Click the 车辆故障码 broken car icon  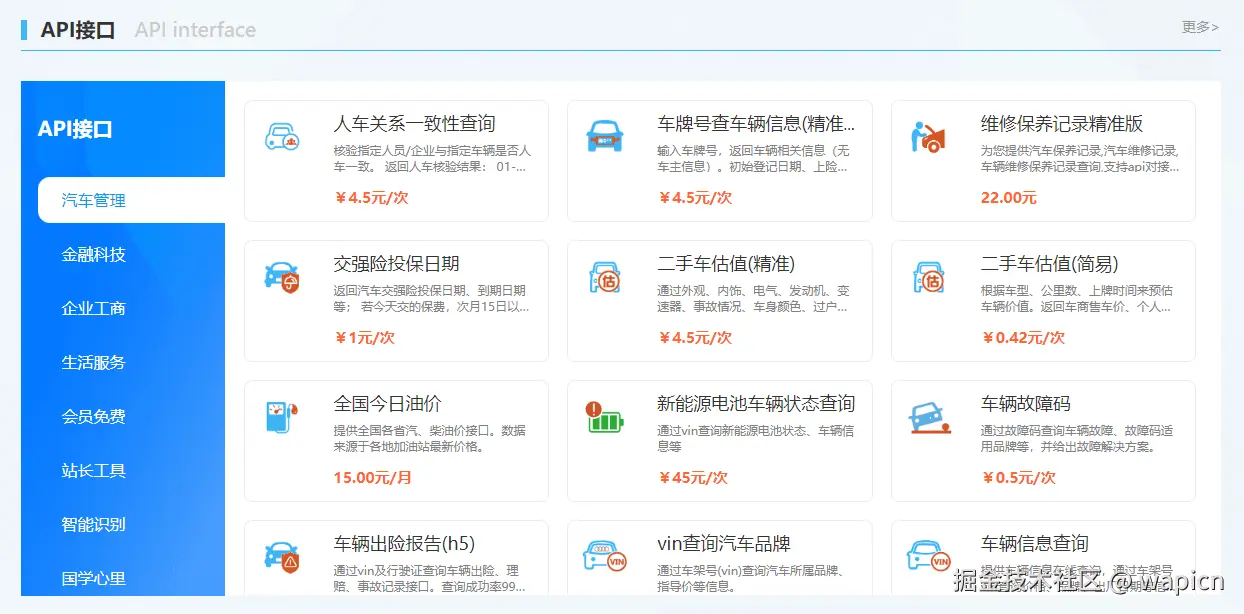[x=928, y=419]
